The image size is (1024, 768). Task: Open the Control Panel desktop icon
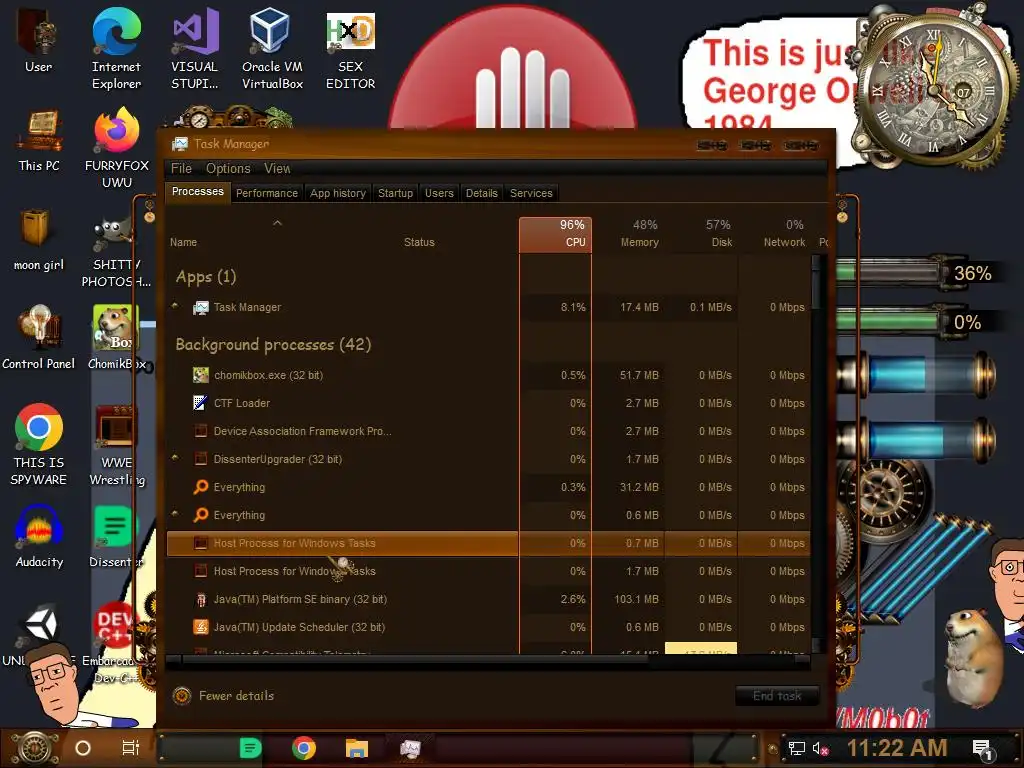click(x=39, y=338)
